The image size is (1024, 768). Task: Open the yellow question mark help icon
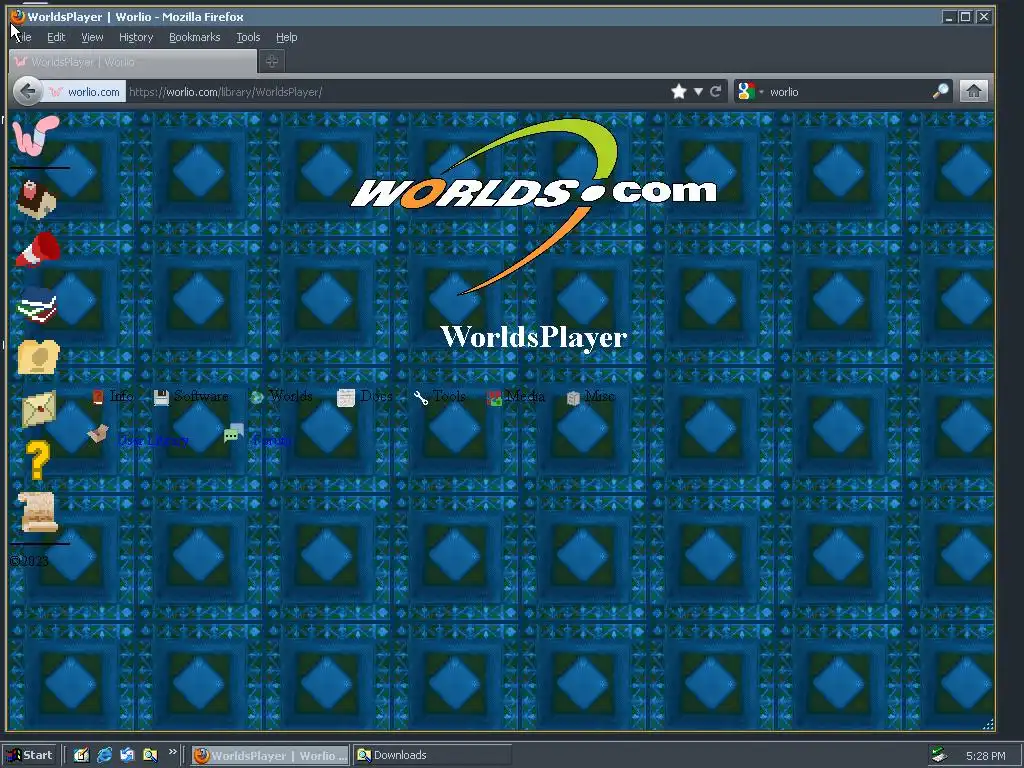[37, 460]
